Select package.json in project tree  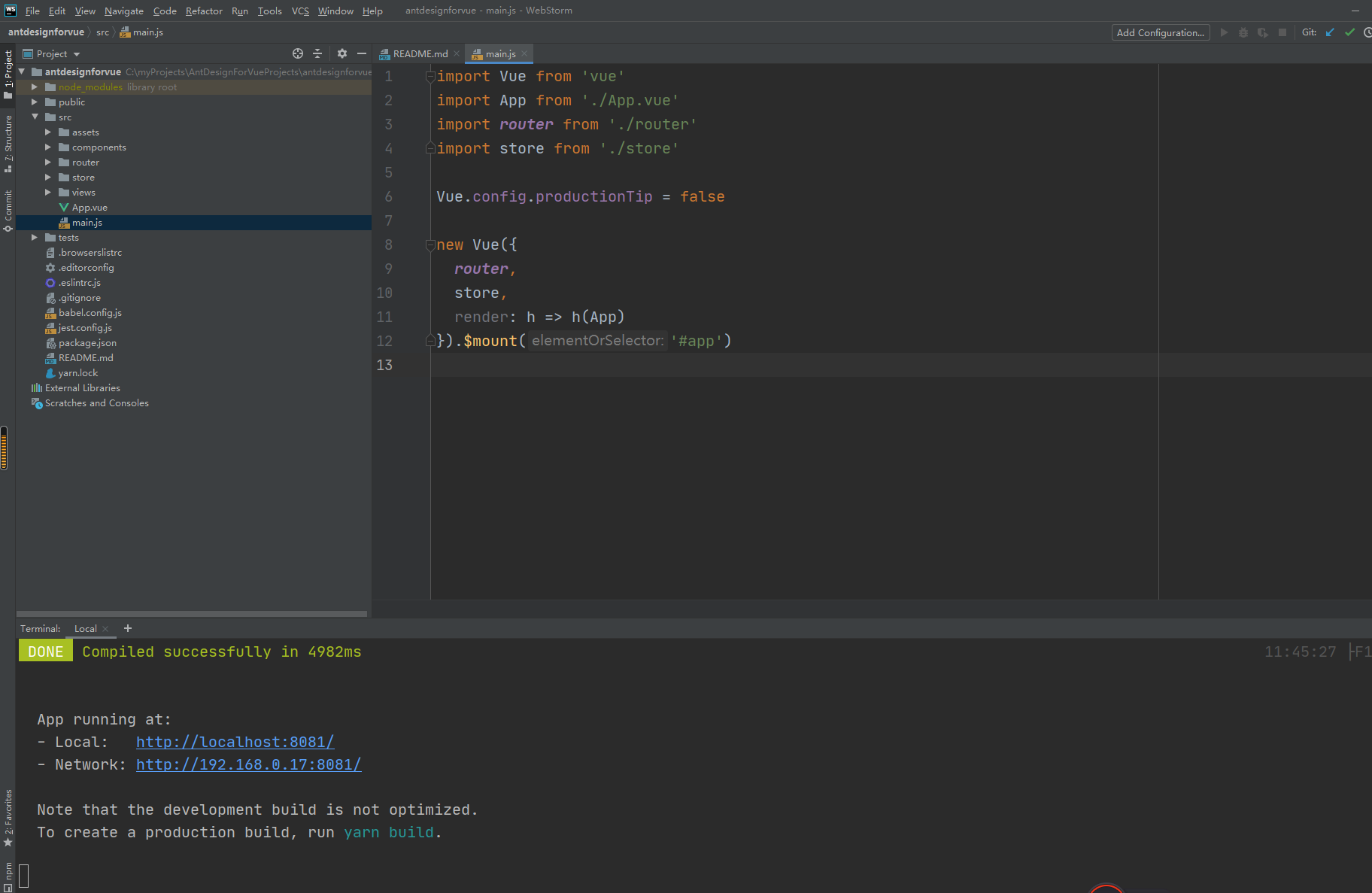coord(87,342)
